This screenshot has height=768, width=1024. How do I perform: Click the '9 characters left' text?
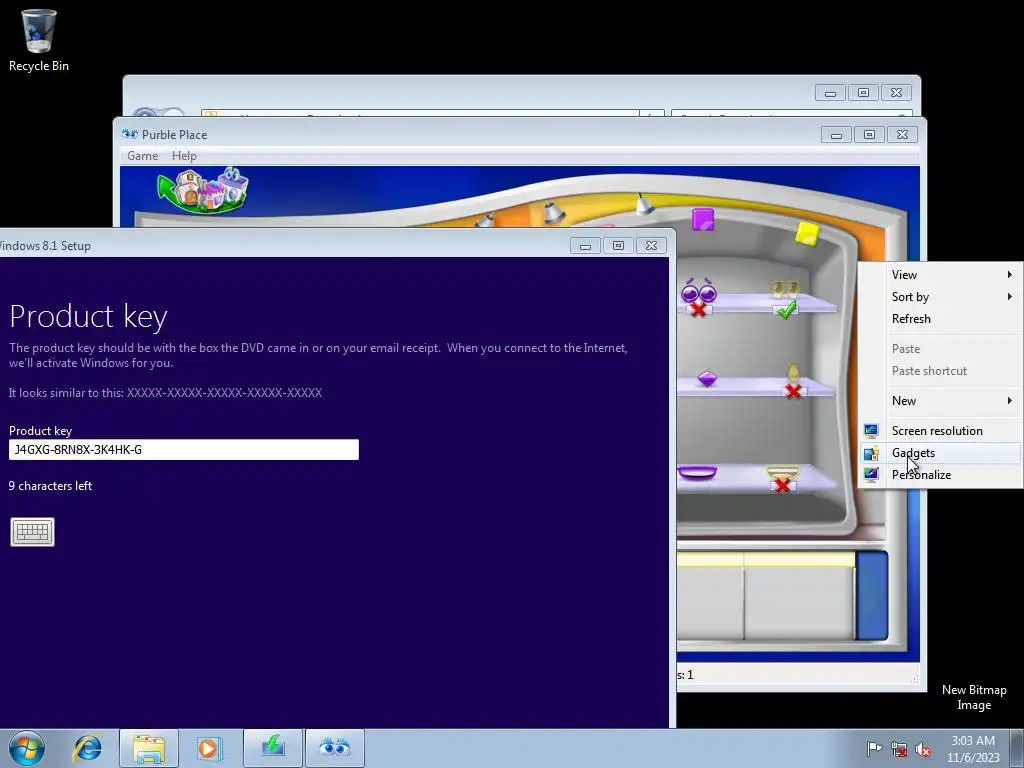pyautogui.click(x=50, y=486)
